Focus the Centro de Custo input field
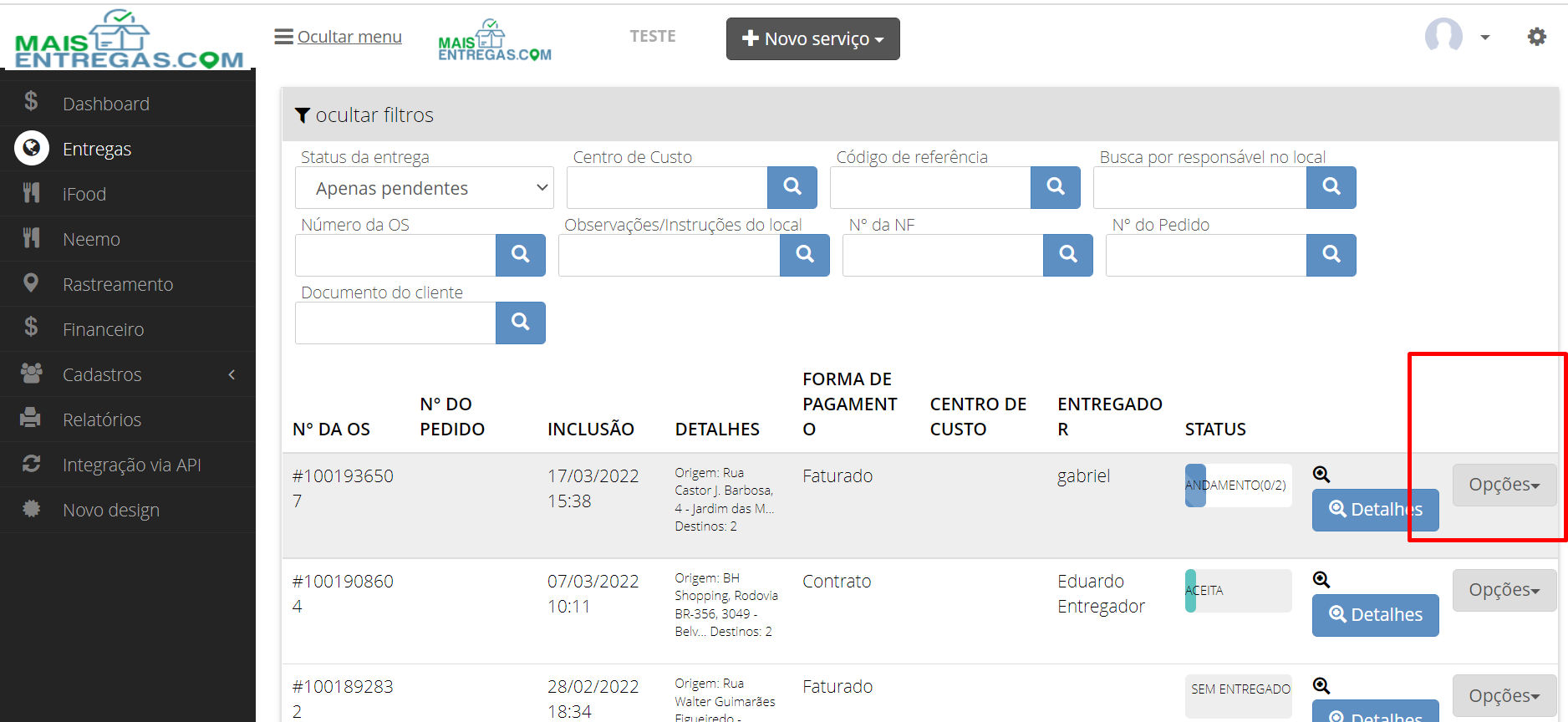Image resolution: width=1568 pixels, height=722 pixels. (x=667, y=188)
